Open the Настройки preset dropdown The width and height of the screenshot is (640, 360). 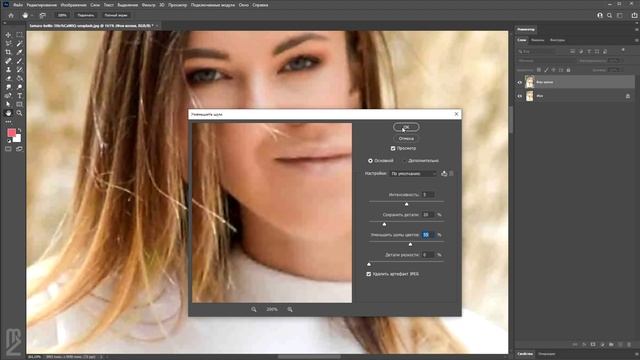pos(413,173)
